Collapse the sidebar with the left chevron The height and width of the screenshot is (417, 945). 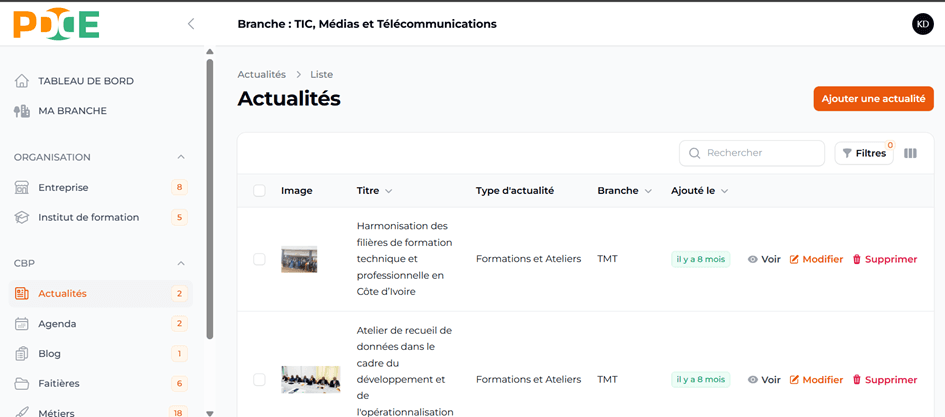(x=191, y=24)
